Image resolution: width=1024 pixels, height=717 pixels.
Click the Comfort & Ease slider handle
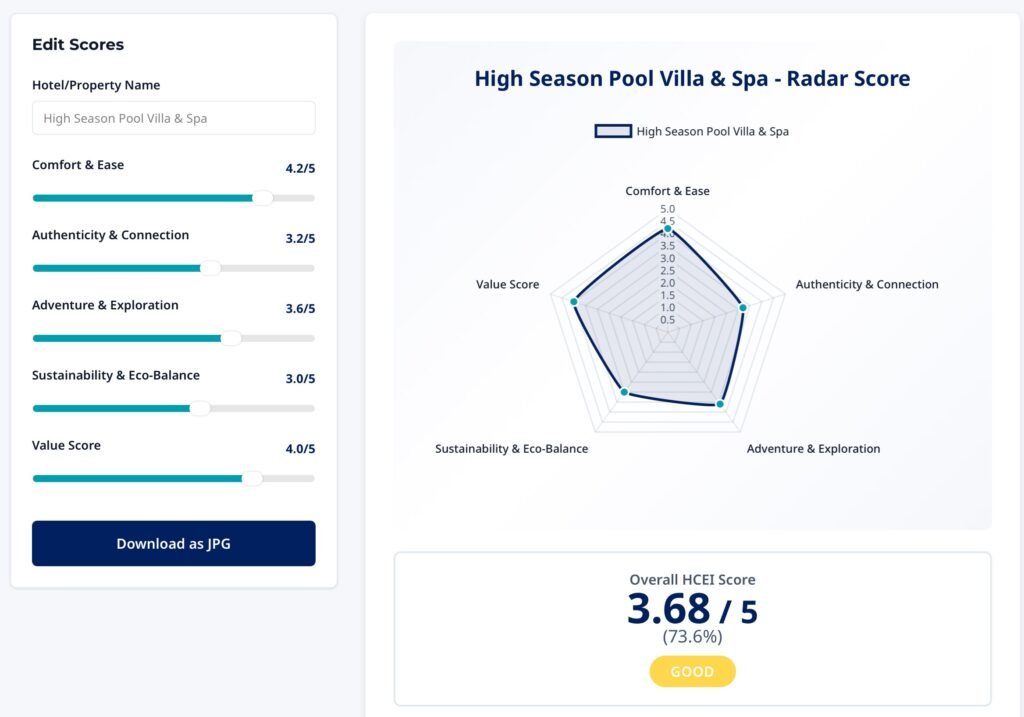coord(262,198)
